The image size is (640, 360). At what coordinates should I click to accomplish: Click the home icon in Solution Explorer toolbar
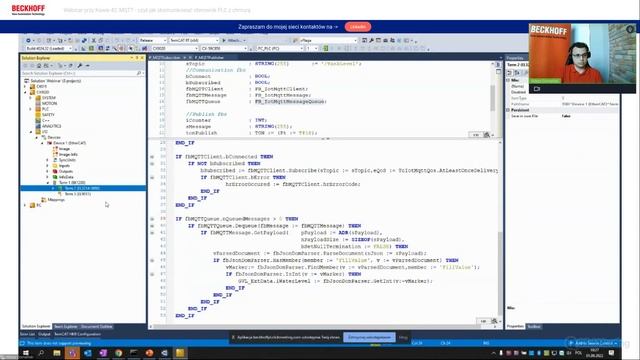pyautogui.click(x=39, y=66)
